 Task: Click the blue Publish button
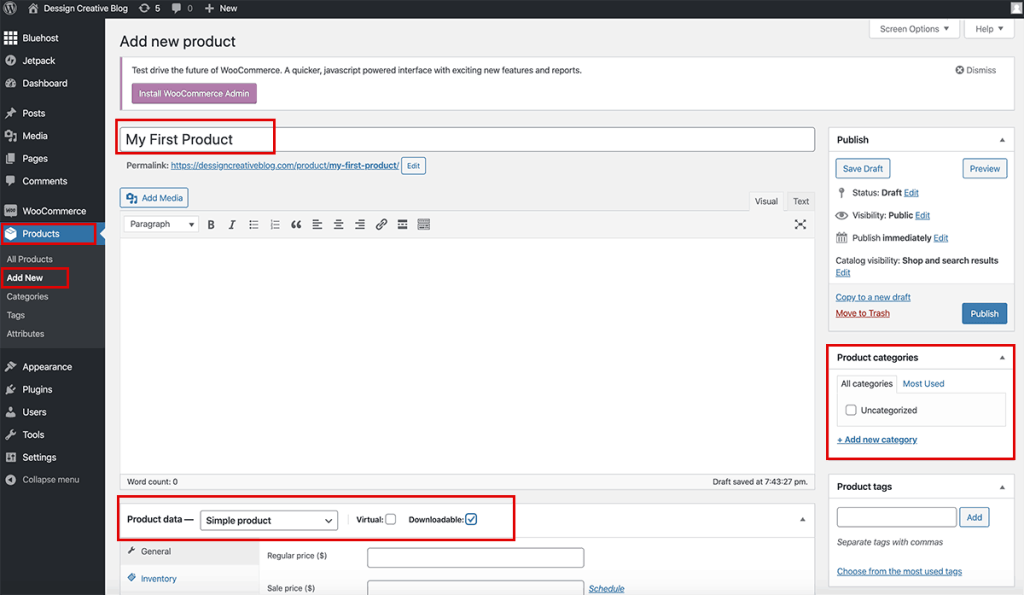tap(984, 314)
